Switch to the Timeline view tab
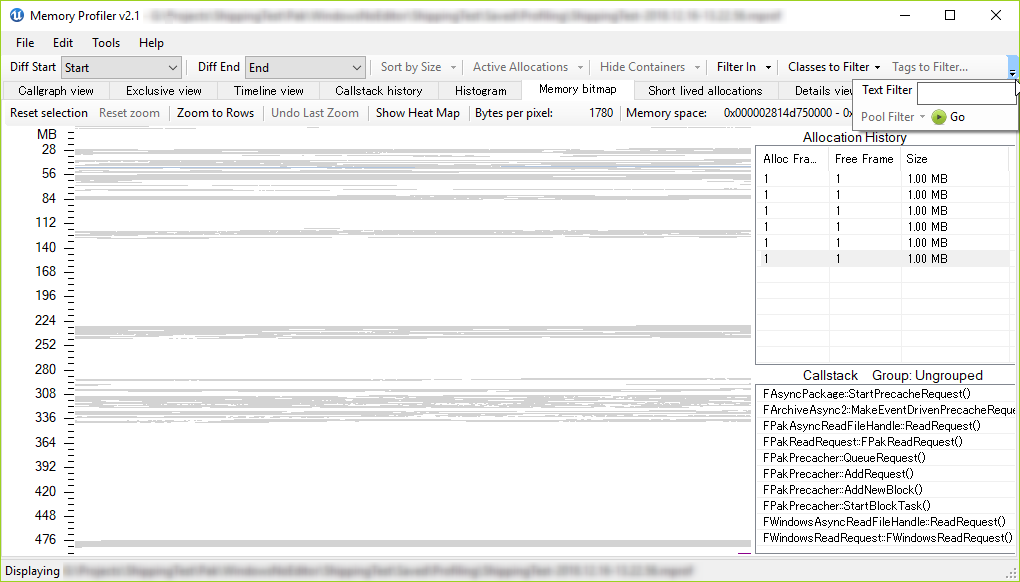The height and width of the screenshot is (582, 1020). click(x=268, y=90)
